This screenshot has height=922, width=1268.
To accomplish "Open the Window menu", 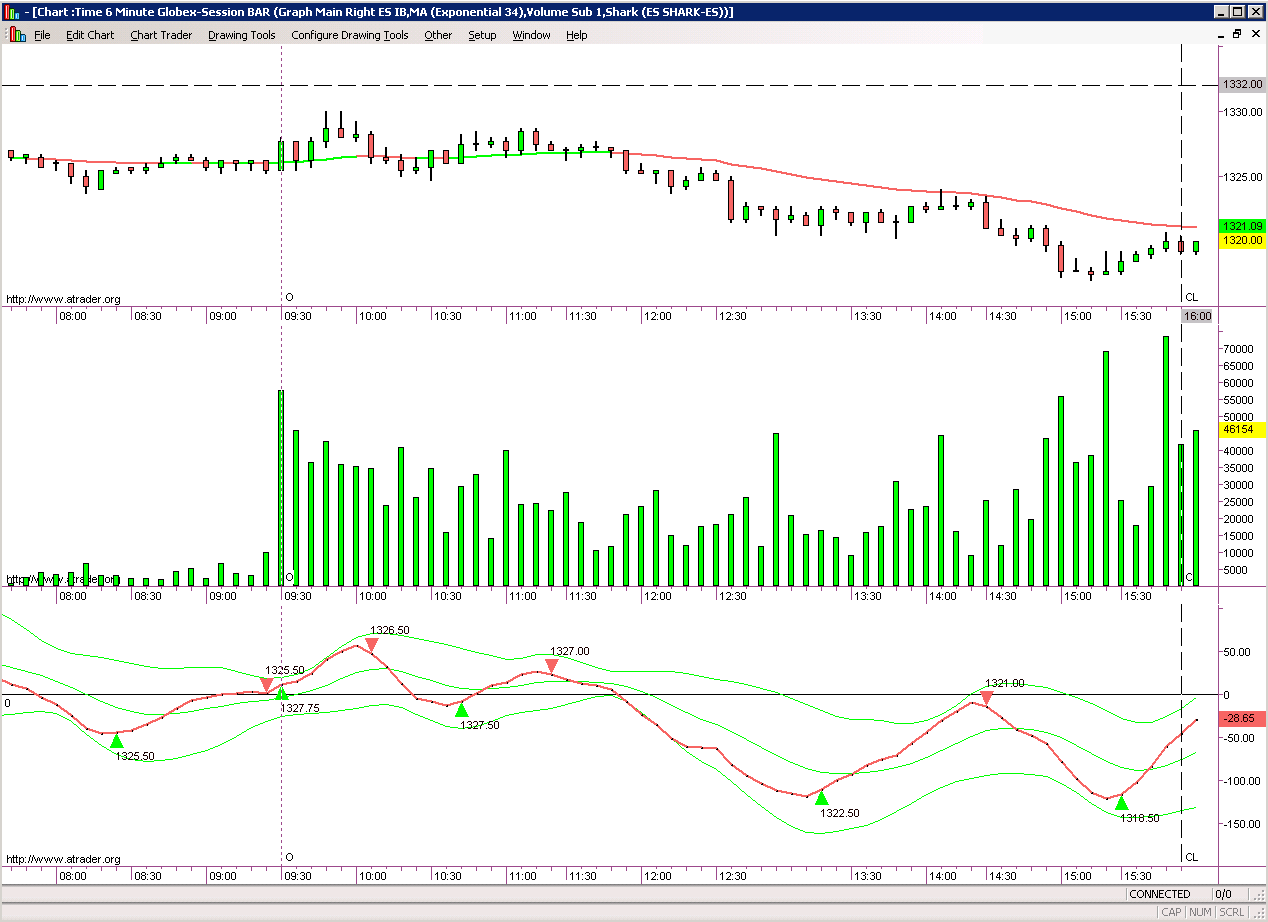I will [x=531, y=35].
